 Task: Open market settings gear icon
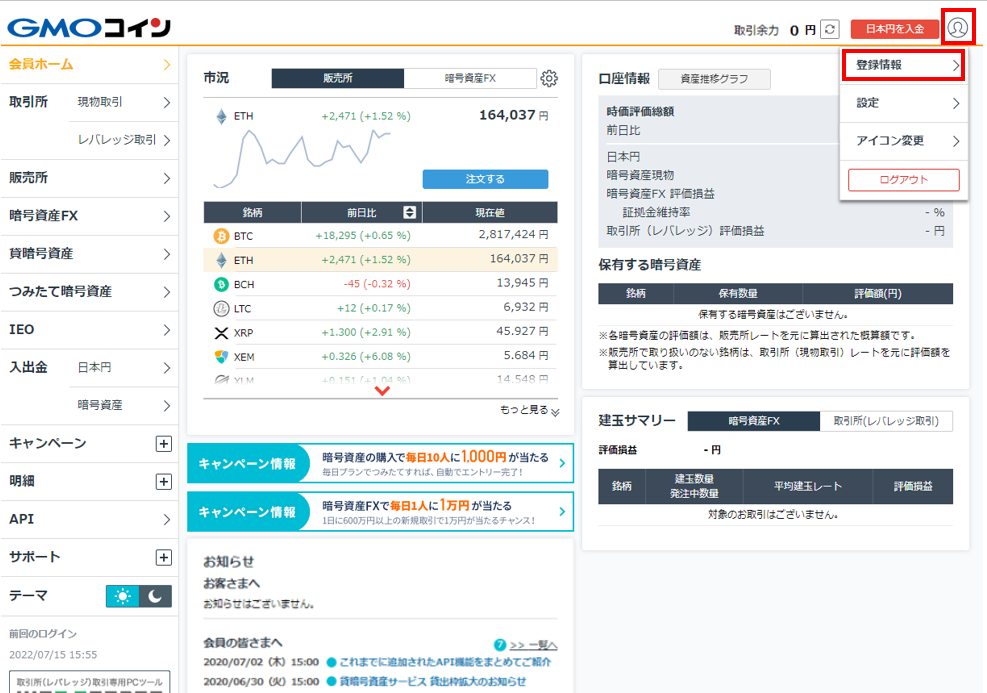tap(549, 79)
